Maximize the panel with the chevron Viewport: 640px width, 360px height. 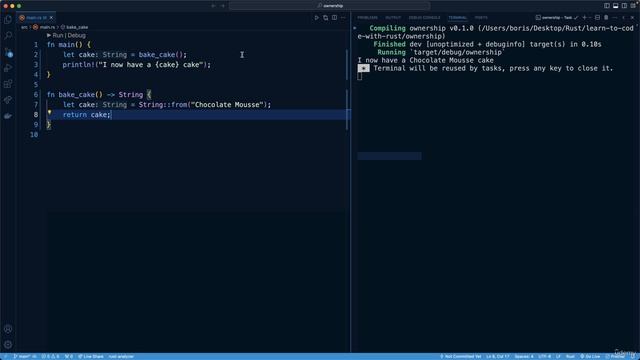(x=624, y=18)
